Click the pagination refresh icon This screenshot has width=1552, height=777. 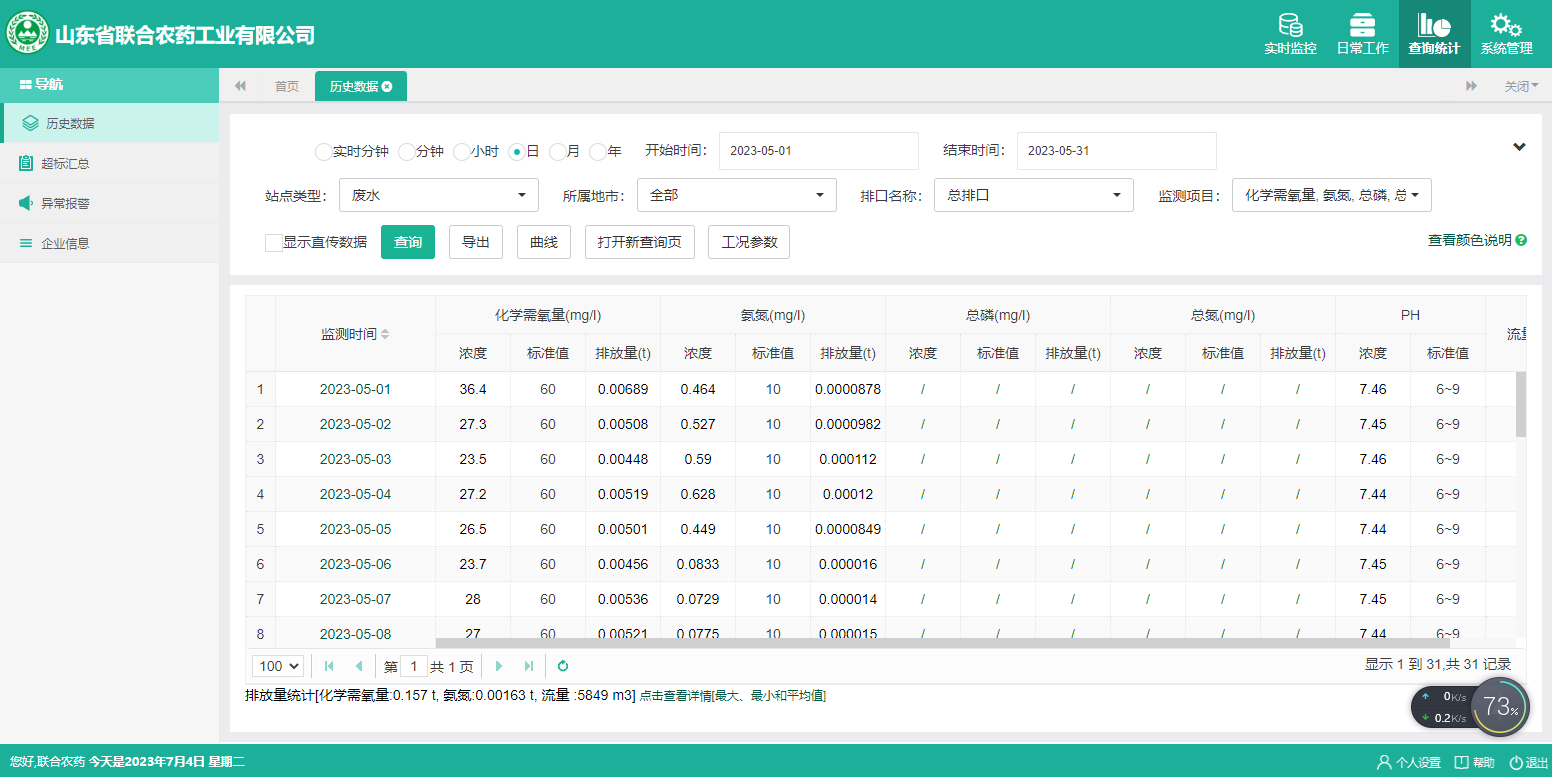click(563, 666)
